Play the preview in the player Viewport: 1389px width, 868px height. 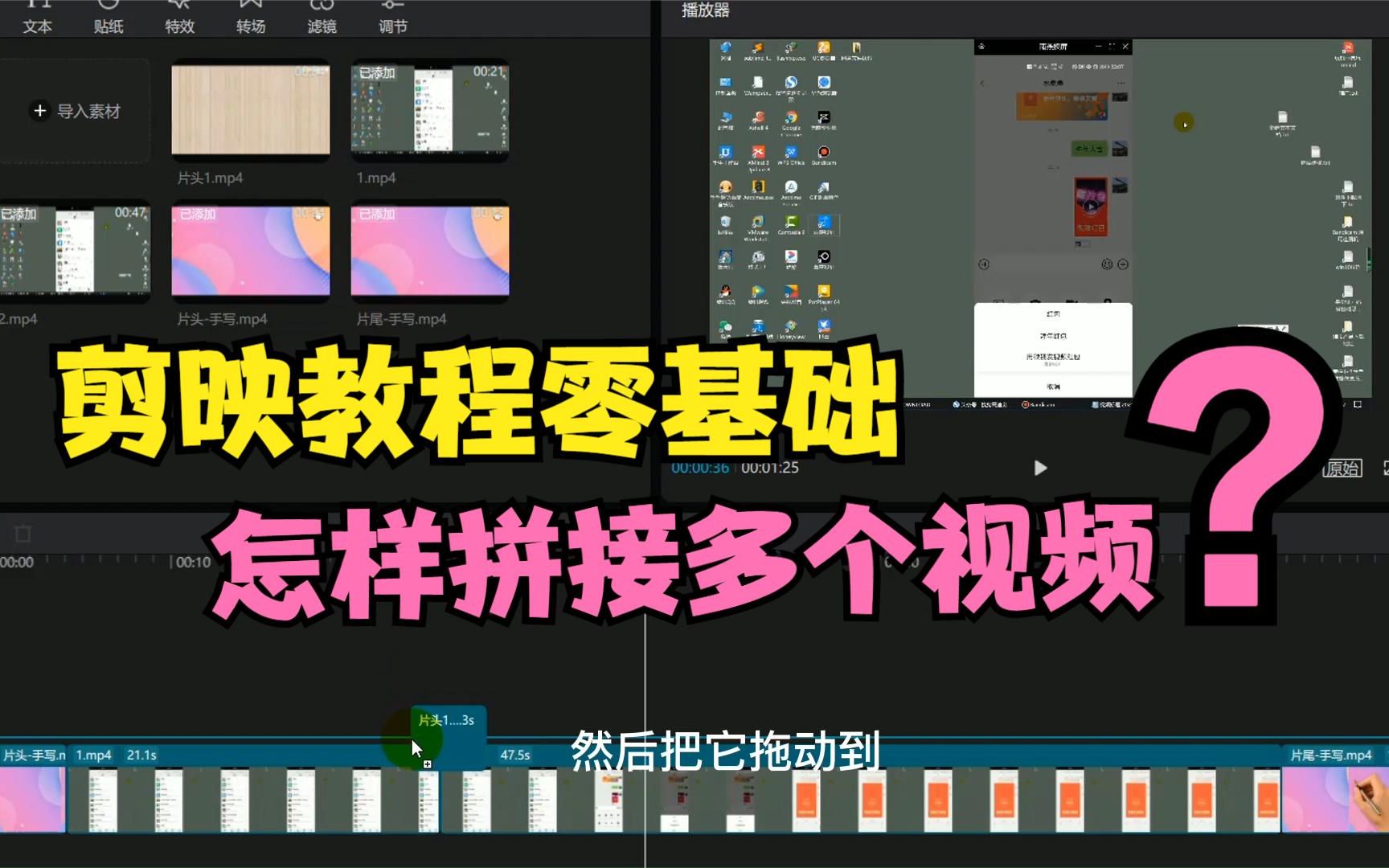click(x=1040, y=468)
